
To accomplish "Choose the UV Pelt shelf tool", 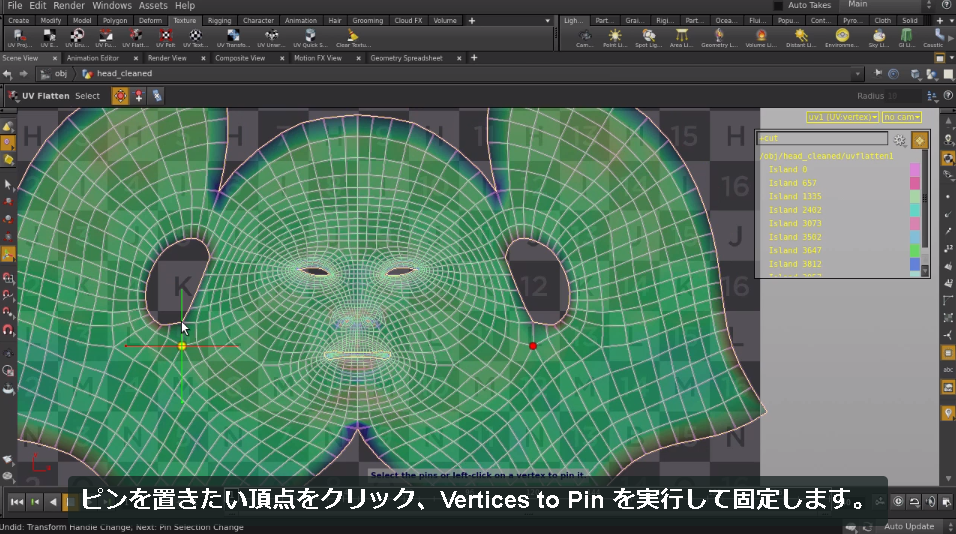I will tap(165, 38).
